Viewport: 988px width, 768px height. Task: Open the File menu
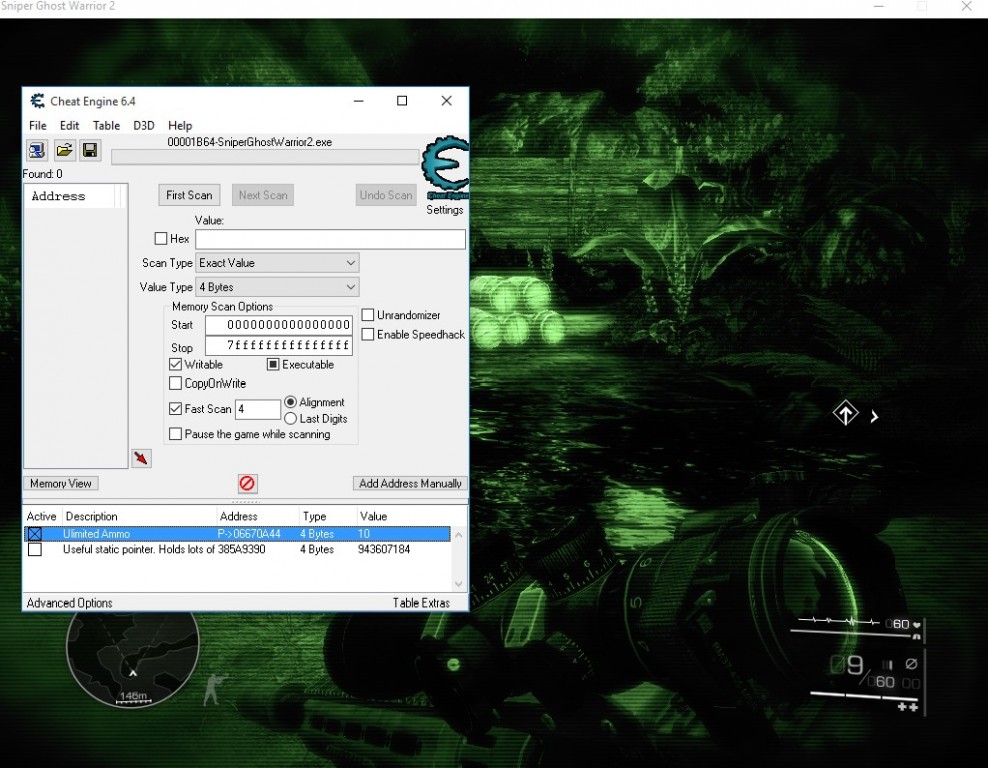coord(38,125)
